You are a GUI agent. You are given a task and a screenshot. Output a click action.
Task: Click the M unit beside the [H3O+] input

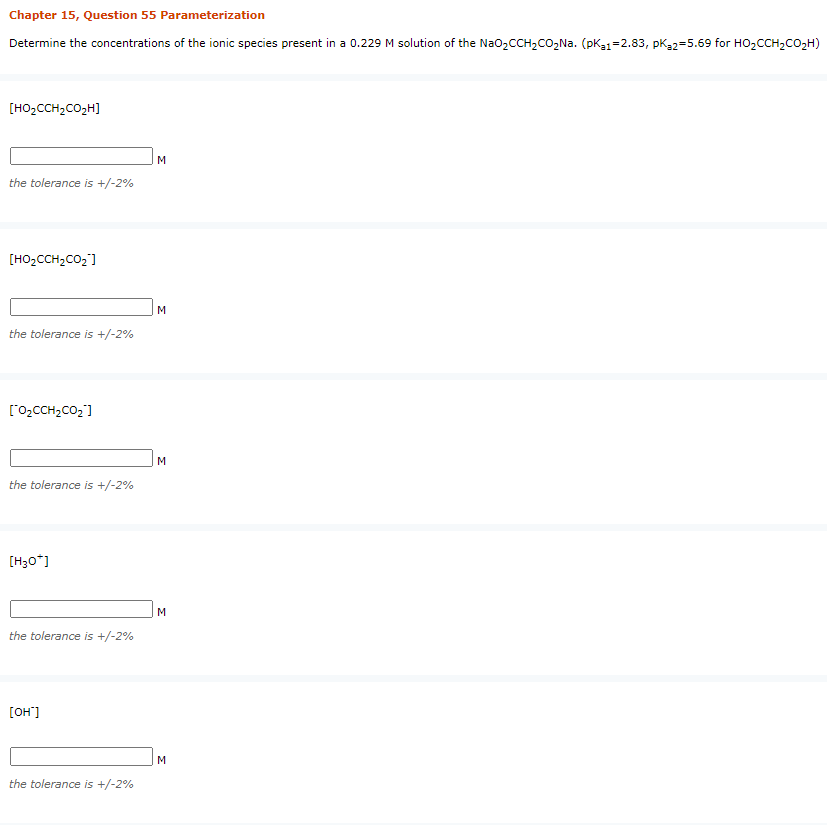161,611
